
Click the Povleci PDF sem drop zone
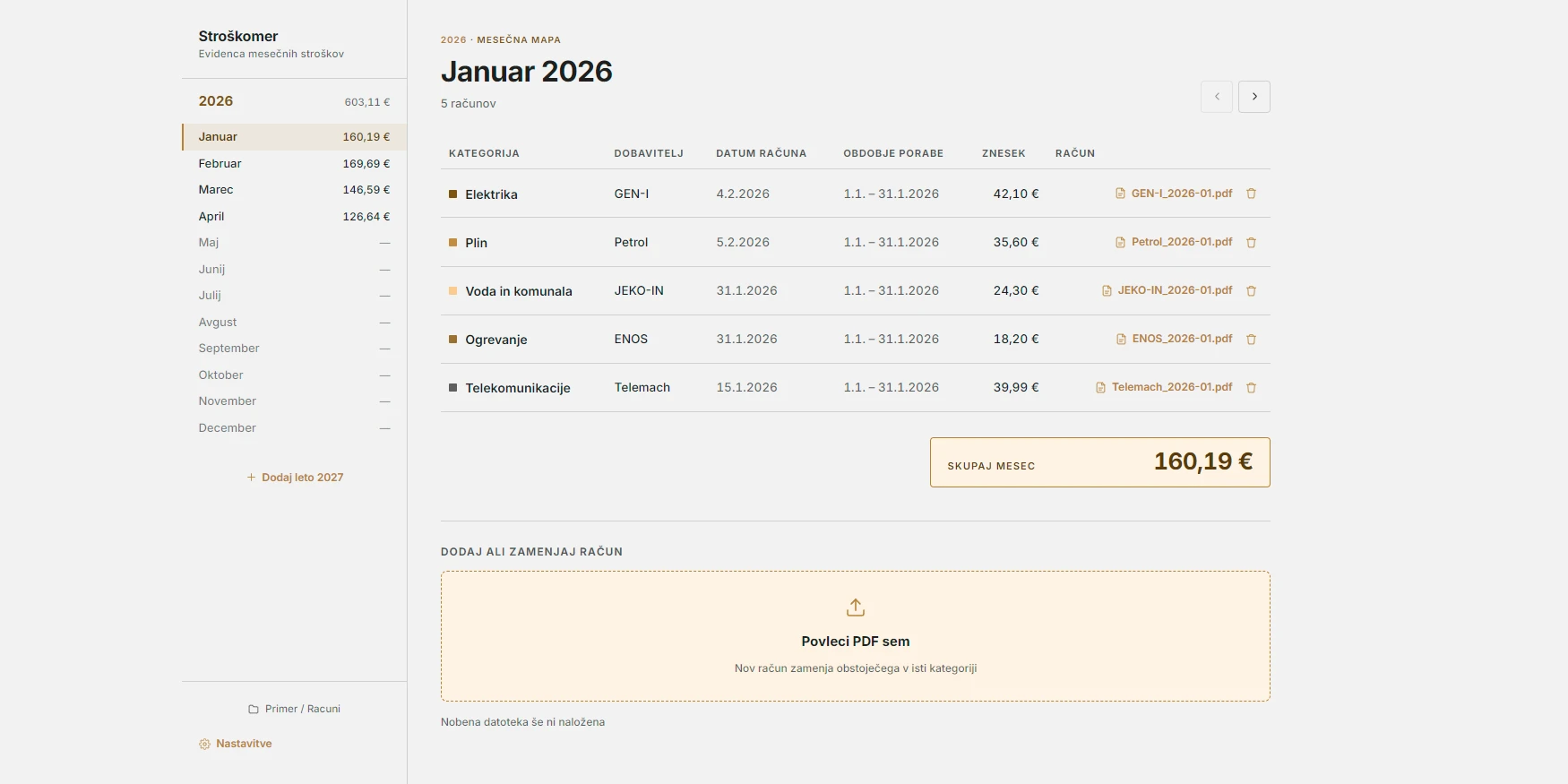856,636
